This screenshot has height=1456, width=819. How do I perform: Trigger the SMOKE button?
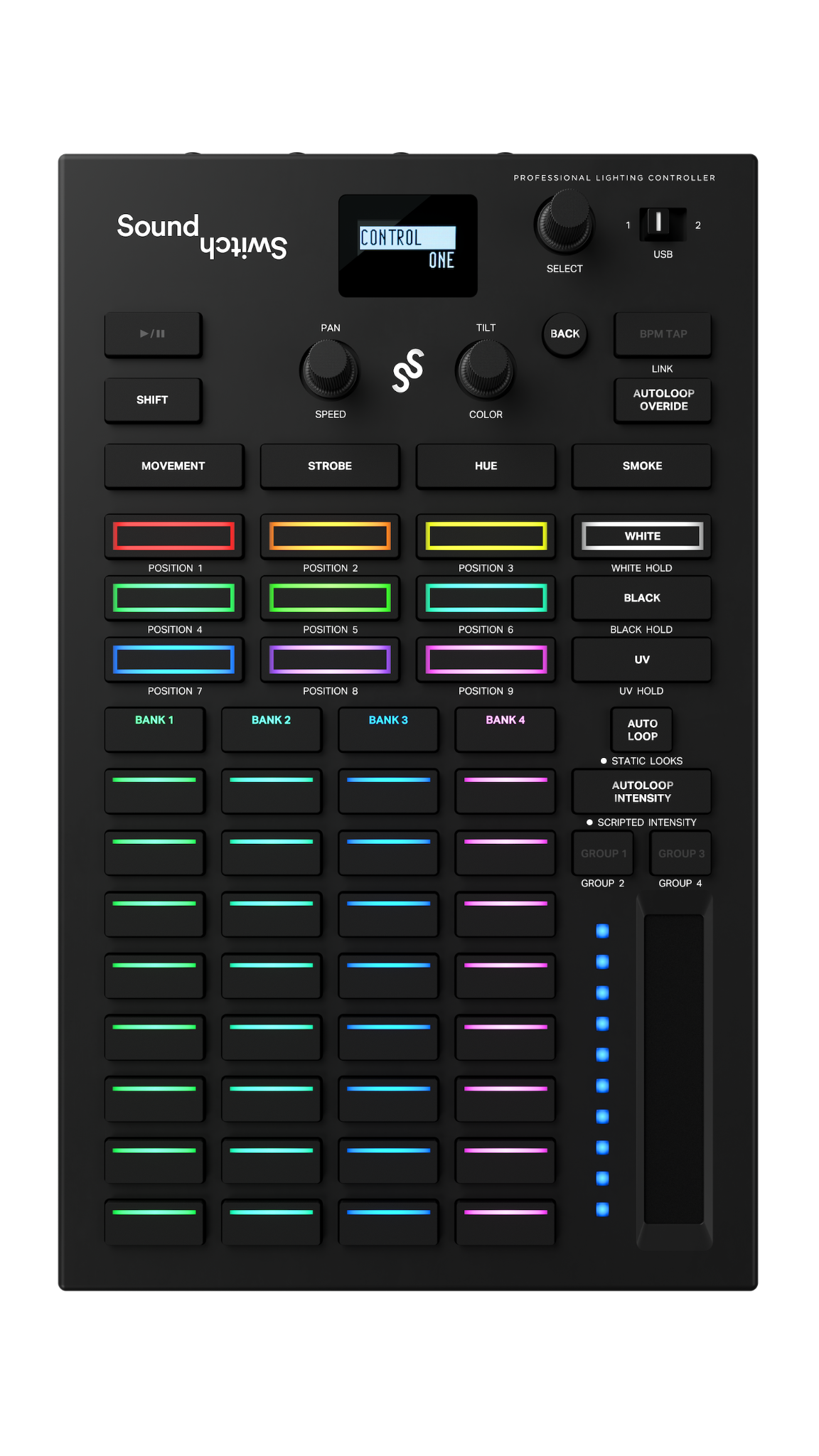(642, 466)
